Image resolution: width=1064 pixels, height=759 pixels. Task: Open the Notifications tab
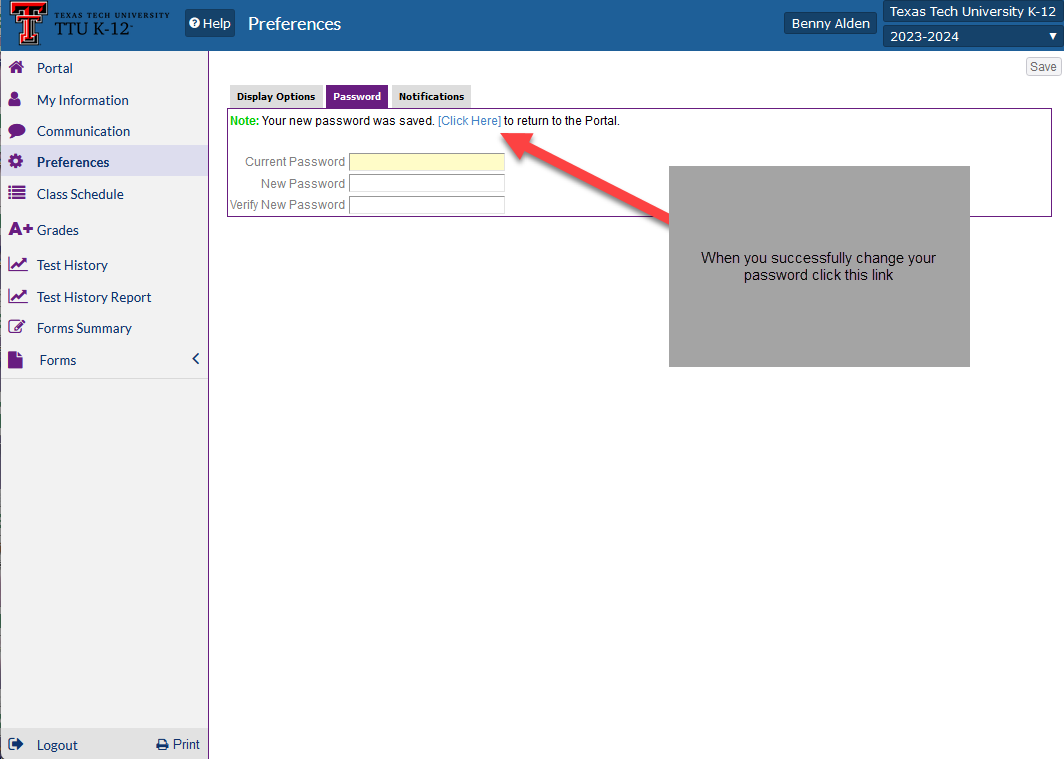point(430,96)
